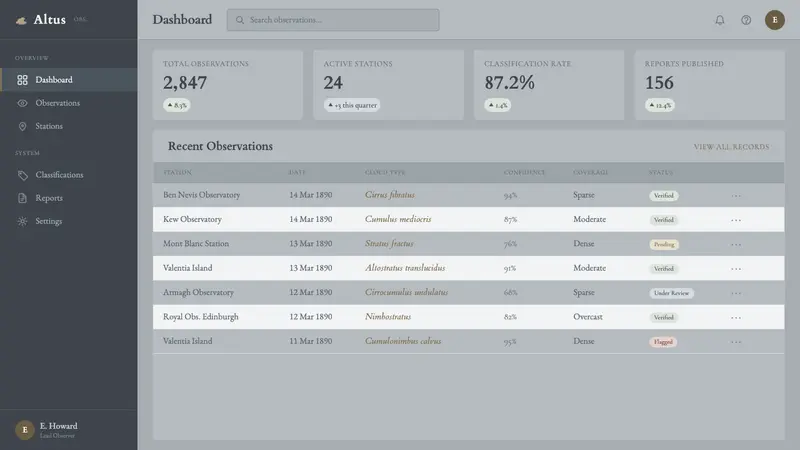Open notifications bell icon

click(x=719, y=20)
